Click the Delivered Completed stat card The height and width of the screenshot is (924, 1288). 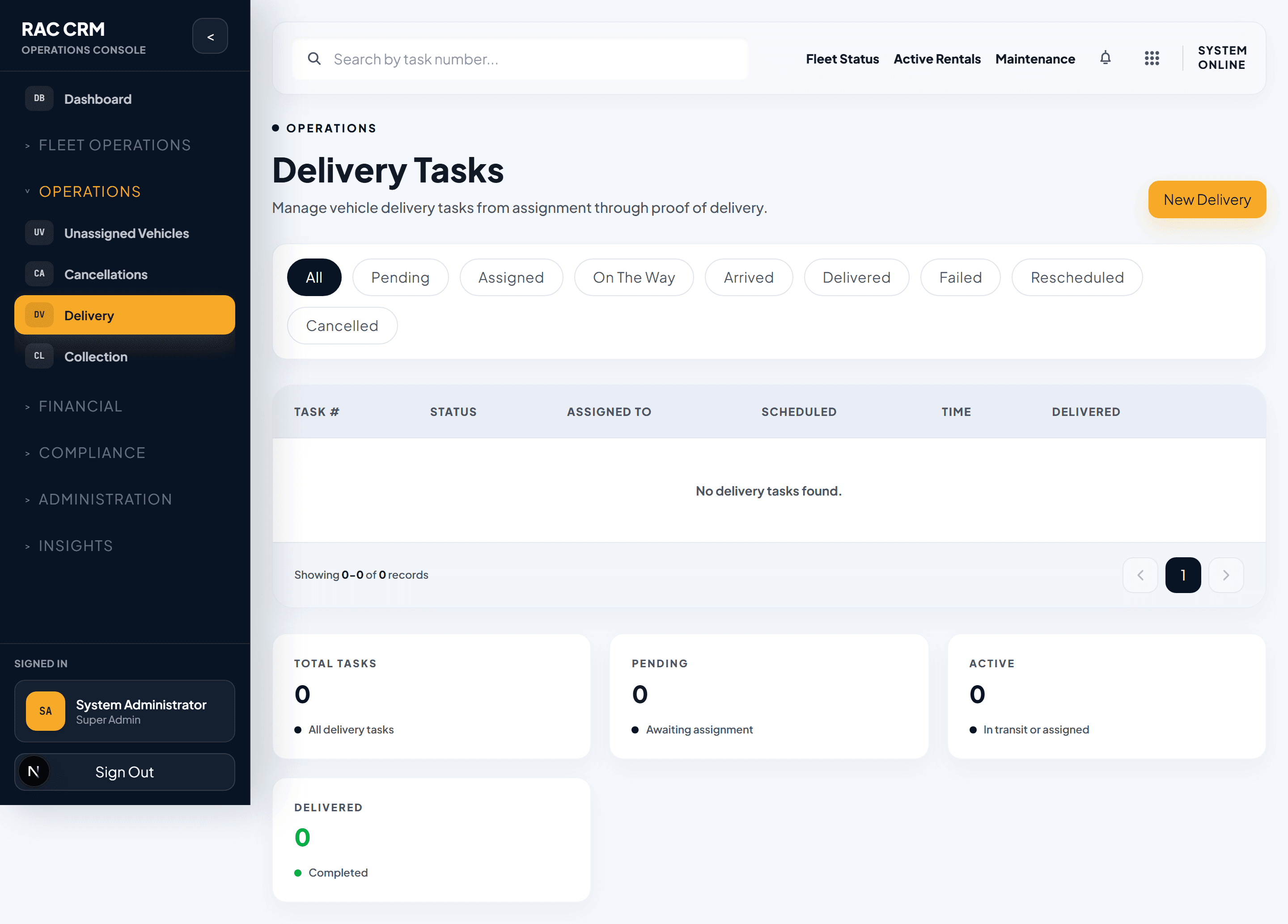tap(431, 840)
